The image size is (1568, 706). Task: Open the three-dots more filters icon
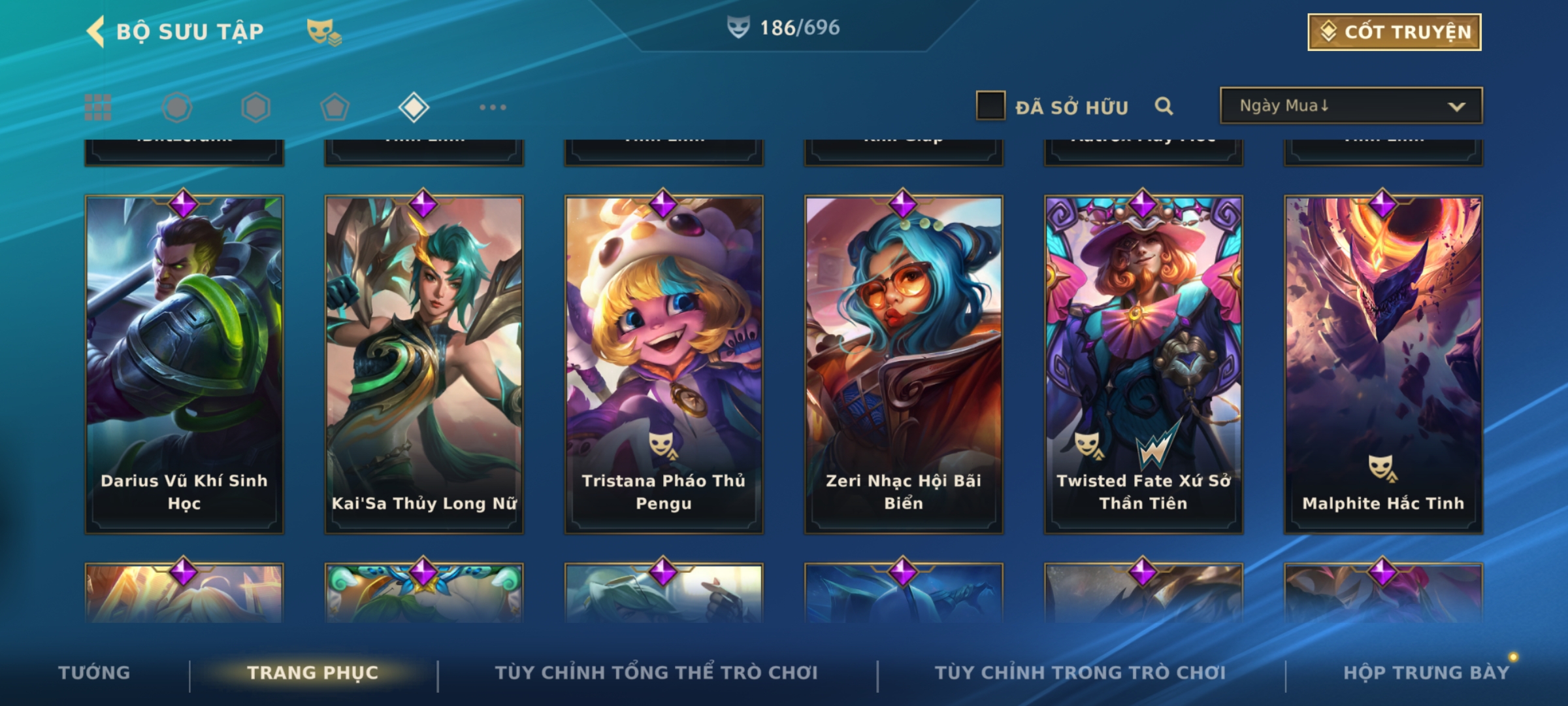[493, 107]
